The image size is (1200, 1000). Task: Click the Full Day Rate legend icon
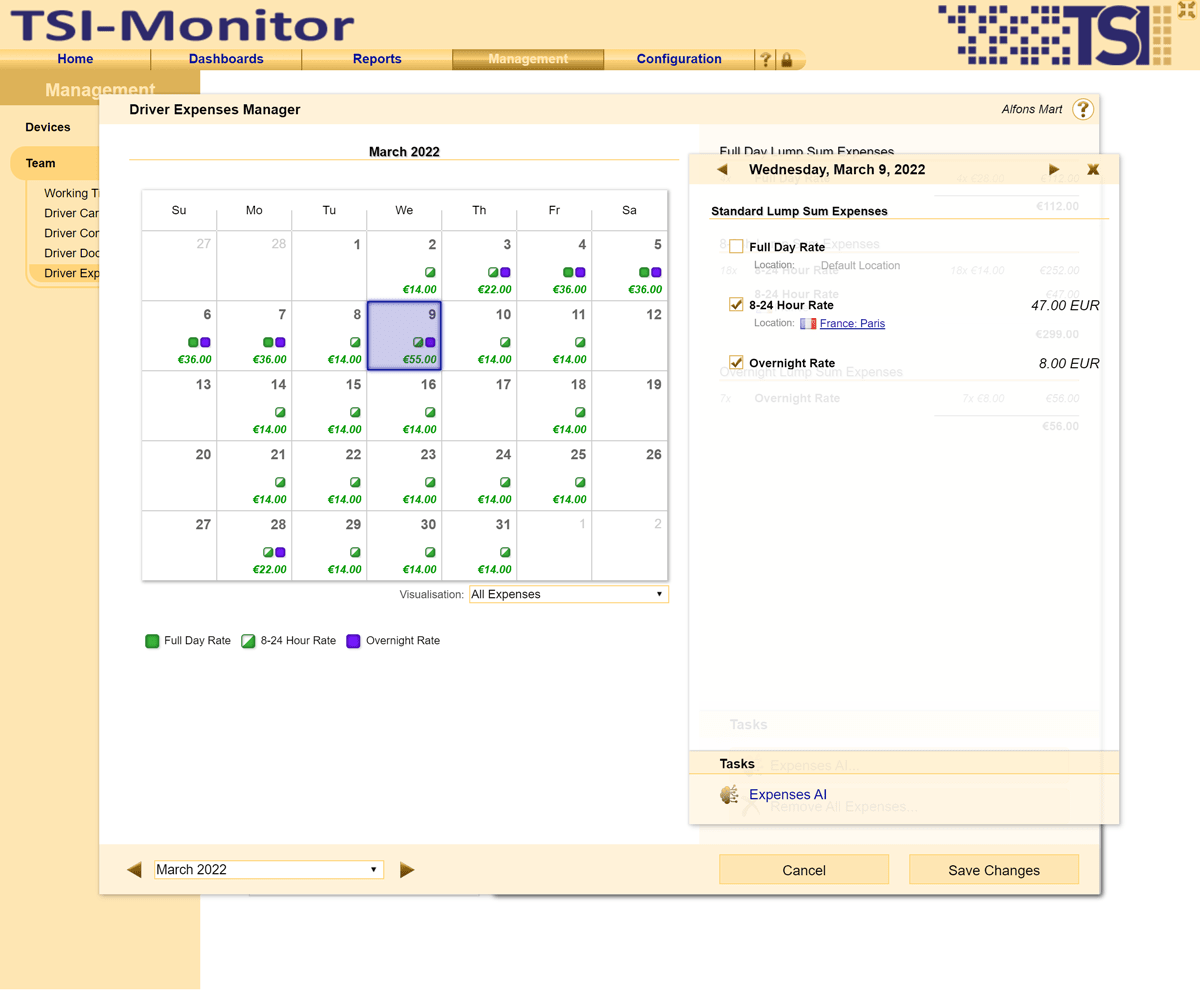click(152, 641)
